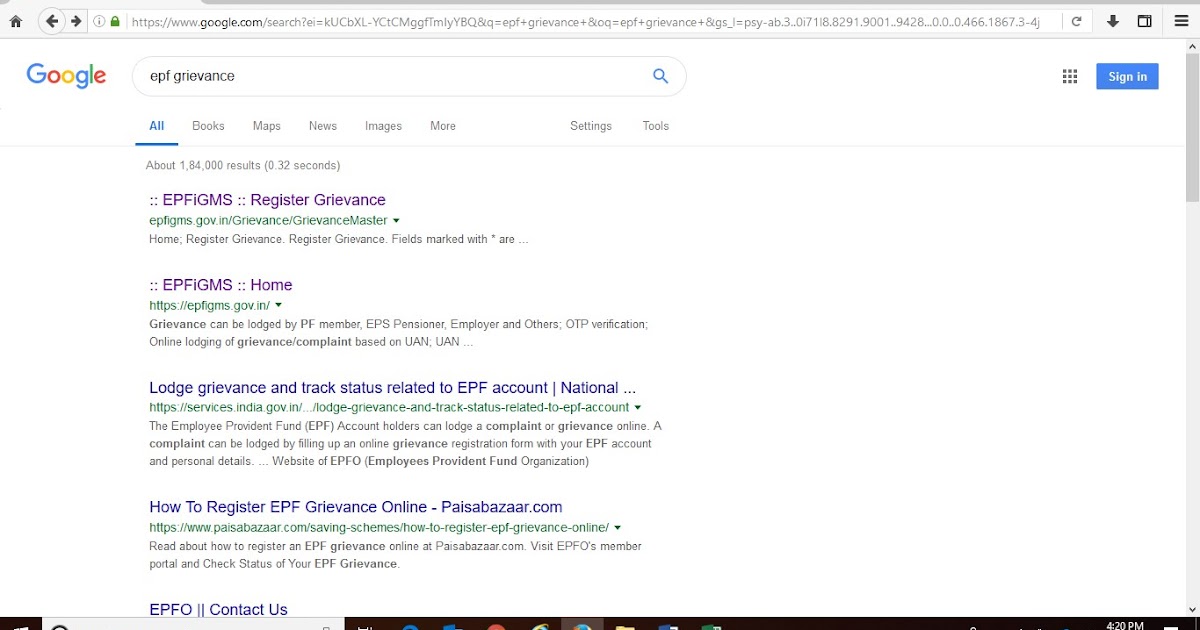Switch to the News tab
1200x630 pixels.
pos(323,126)
